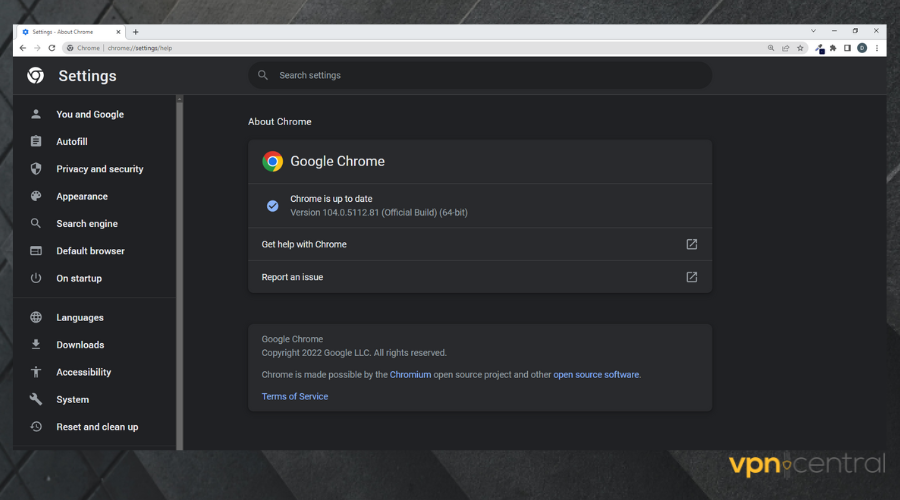Image resolution: width=900 pixels, height=500 pixels.
Task: Reload the page with the refresh icon
Action: pos(52,48)
